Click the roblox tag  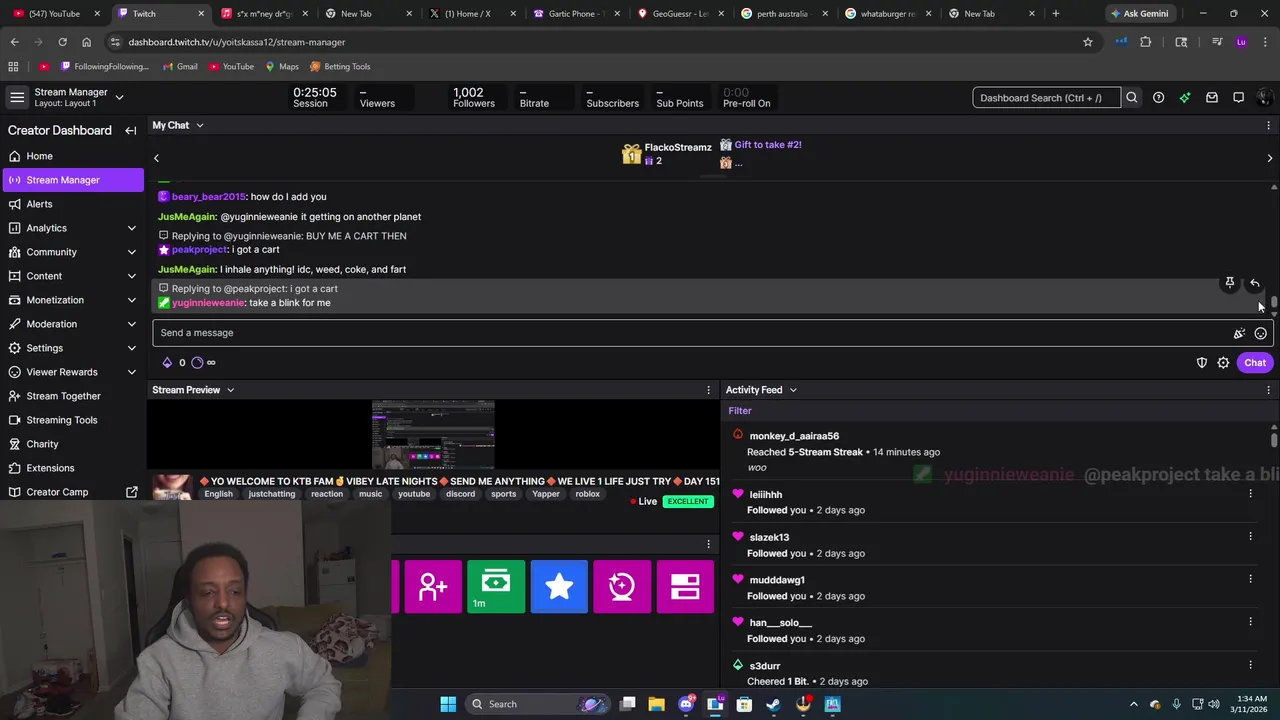[x=588, y=494]
